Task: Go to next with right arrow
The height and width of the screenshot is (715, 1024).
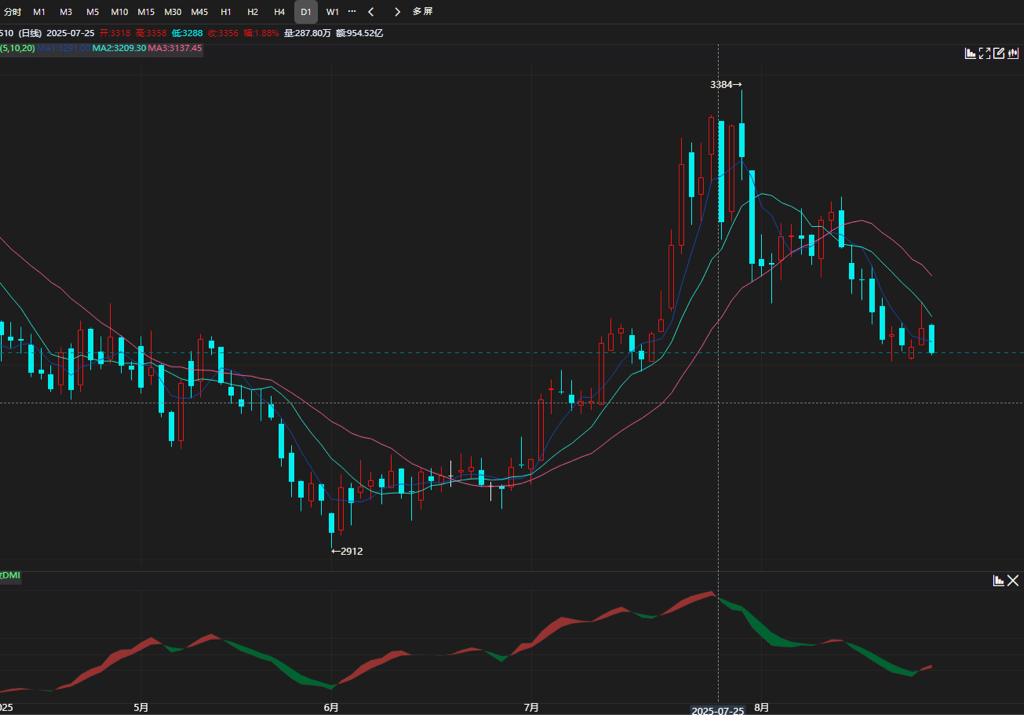Action: 397,12
